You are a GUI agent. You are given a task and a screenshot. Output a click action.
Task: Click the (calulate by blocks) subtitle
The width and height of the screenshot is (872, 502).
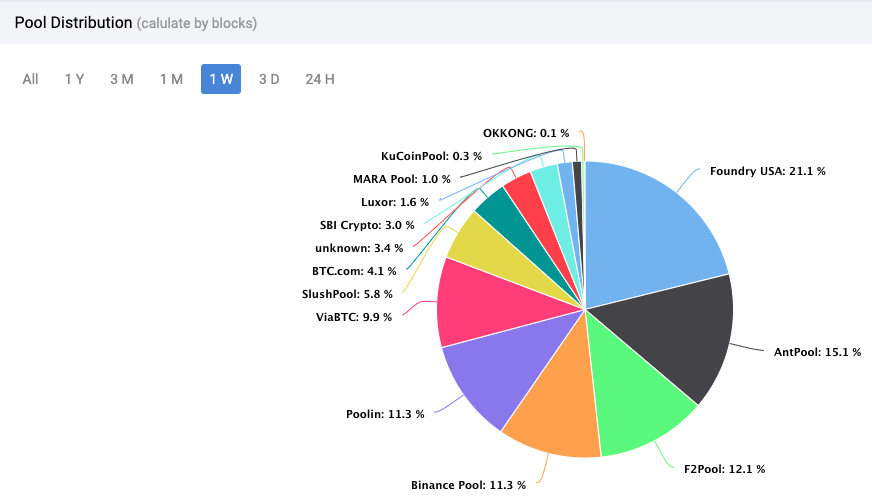tap(197, 23)
